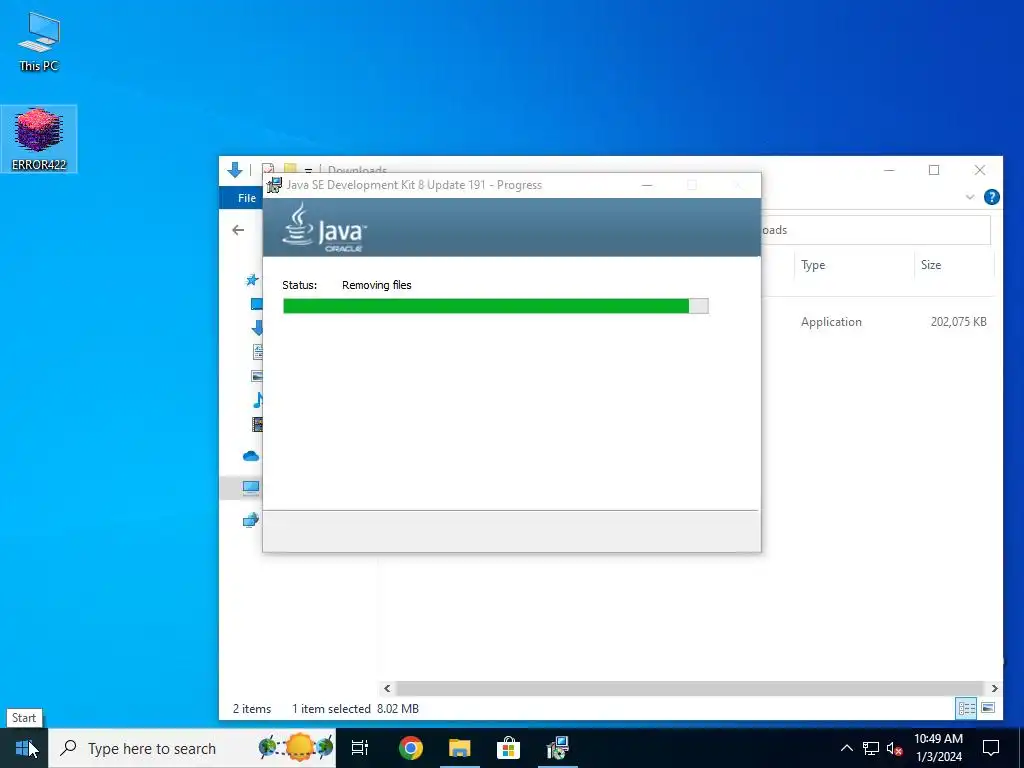Open network status from system tray
Screen dimensions: 1024x768
pos(871,748)
